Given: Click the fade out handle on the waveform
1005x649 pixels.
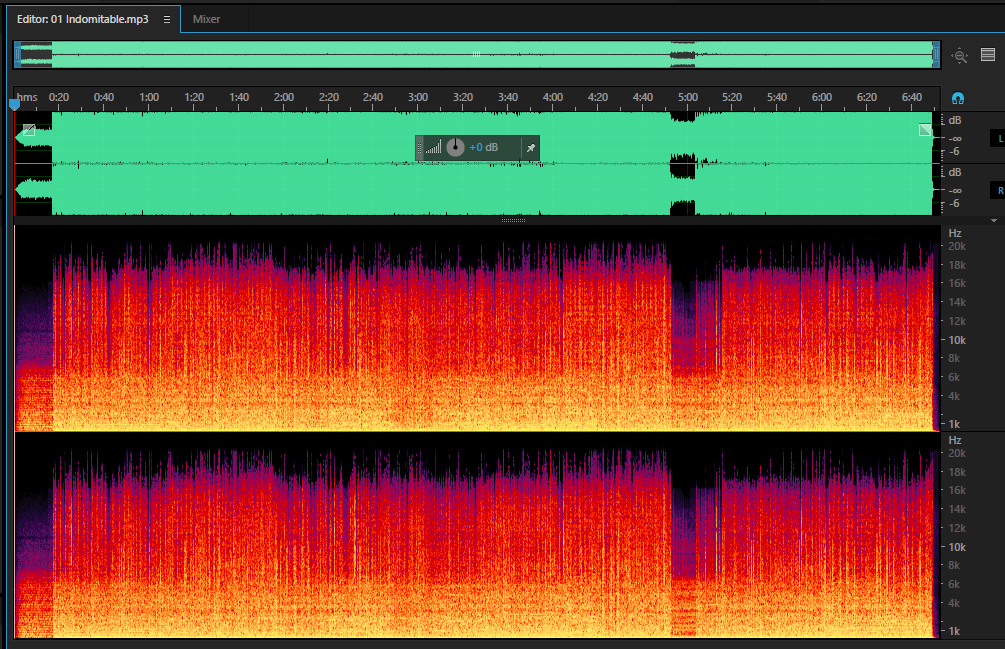Looking at the screenshot, I should coord(925,130).
